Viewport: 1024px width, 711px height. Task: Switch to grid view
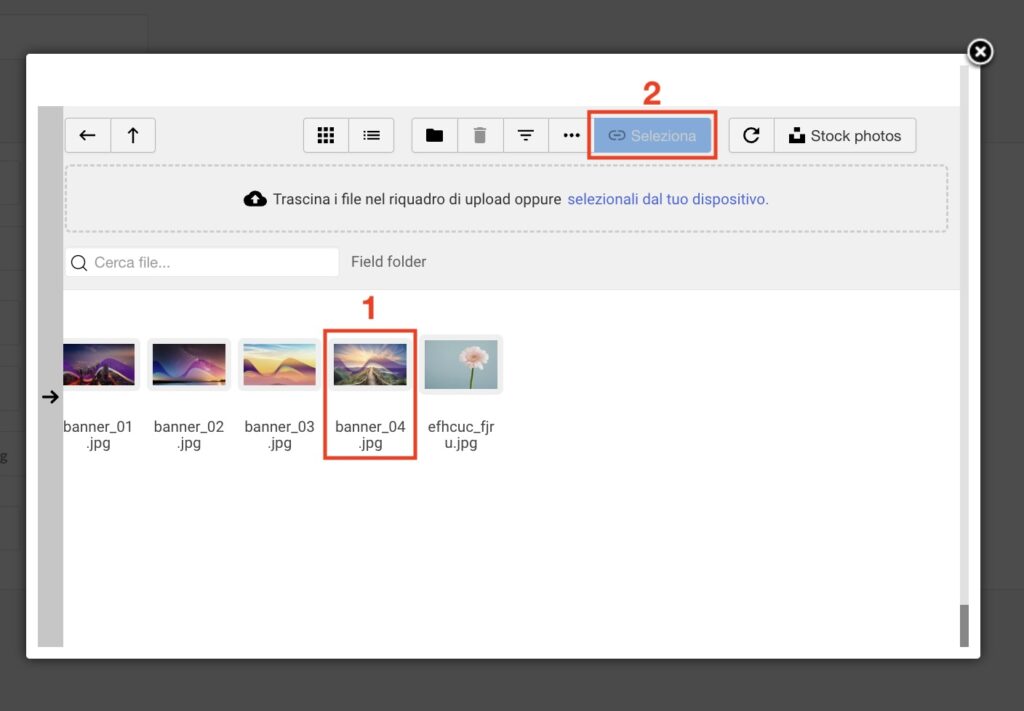pos(326,135)
